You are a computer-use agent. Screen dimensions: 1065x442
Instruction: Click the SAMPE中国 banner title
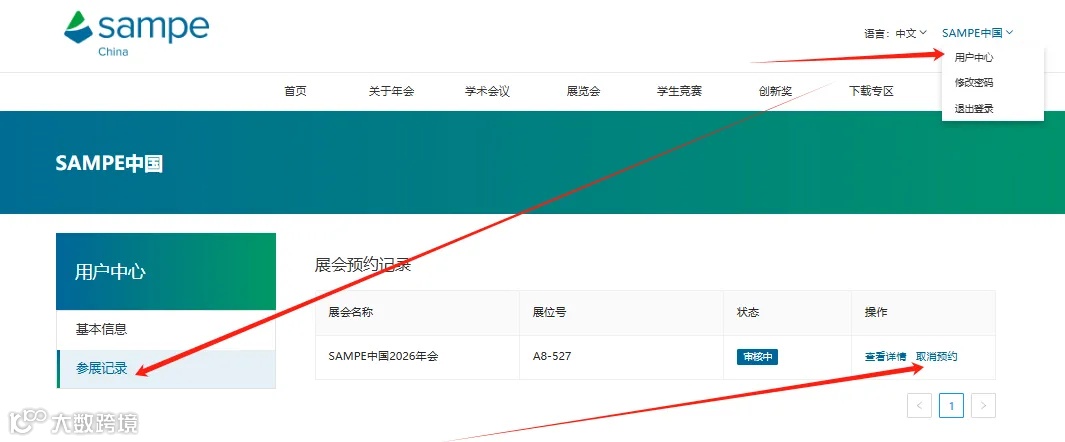(x=109, y=164)
